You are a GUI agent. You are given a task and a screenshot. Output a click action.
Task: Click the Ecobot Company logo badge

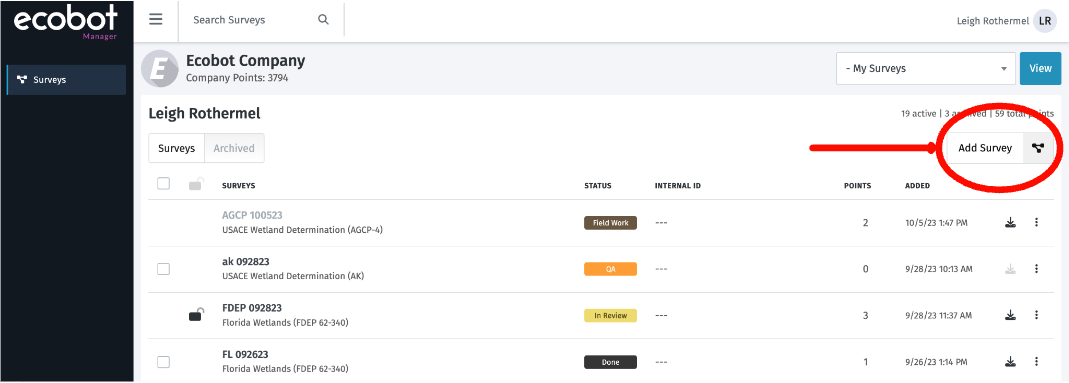159,69
